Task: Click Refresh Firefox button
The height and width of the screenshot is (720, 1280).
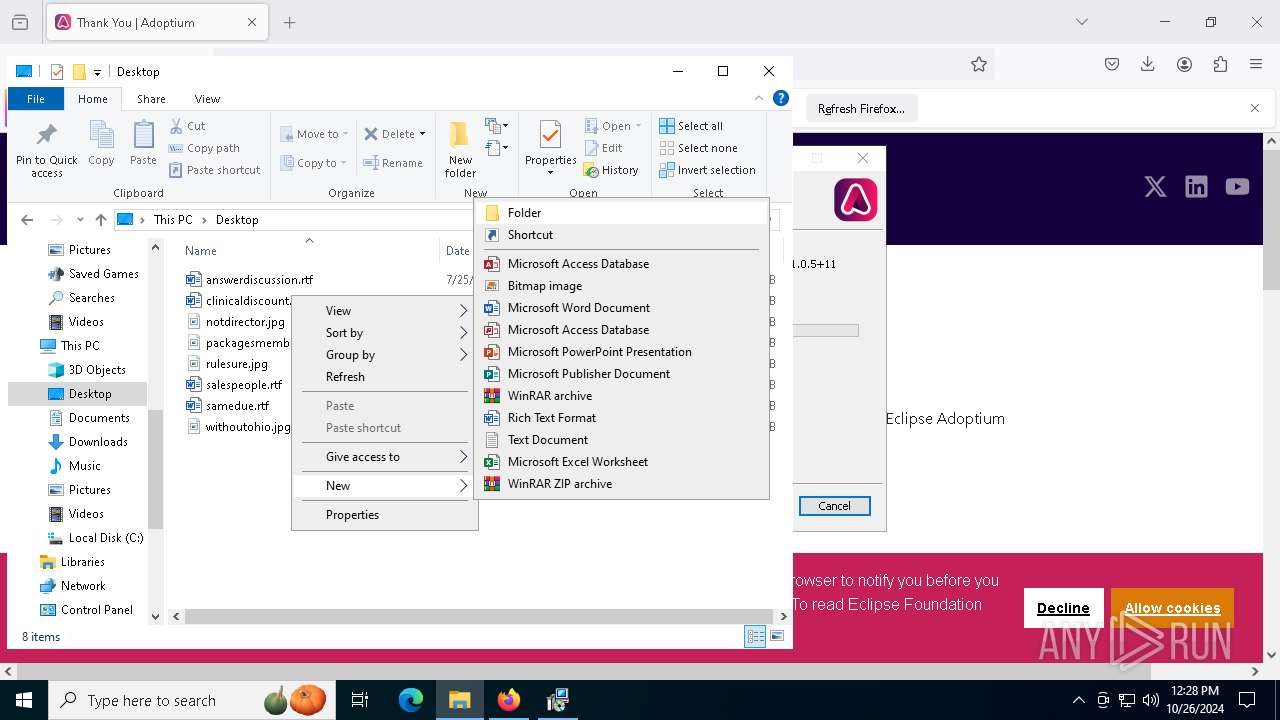Action: click(861, 109)
